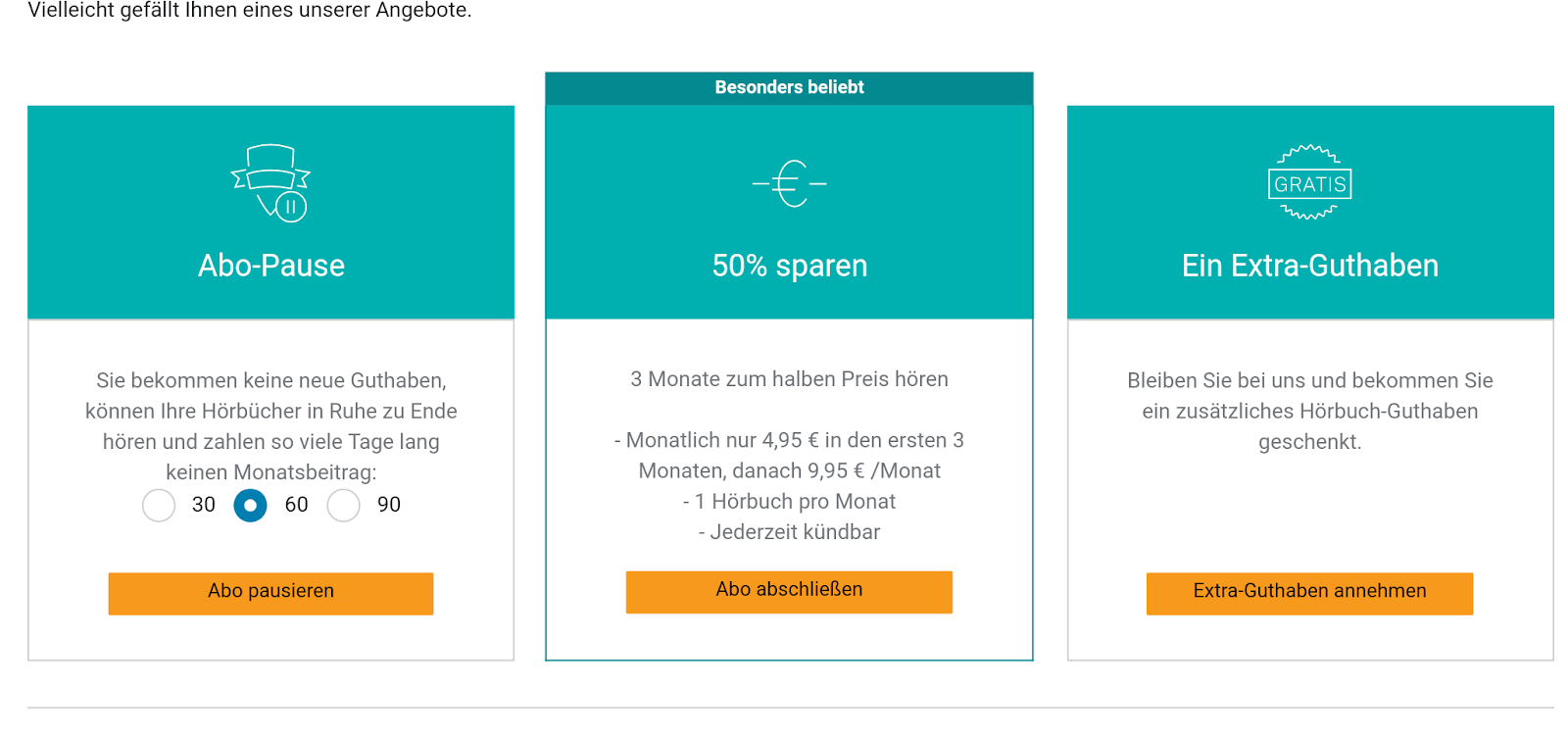Click '3 Monate zum halben Preis hören' text
The width and height of the screenshot is (1568, 738).
tap(789, 379)
